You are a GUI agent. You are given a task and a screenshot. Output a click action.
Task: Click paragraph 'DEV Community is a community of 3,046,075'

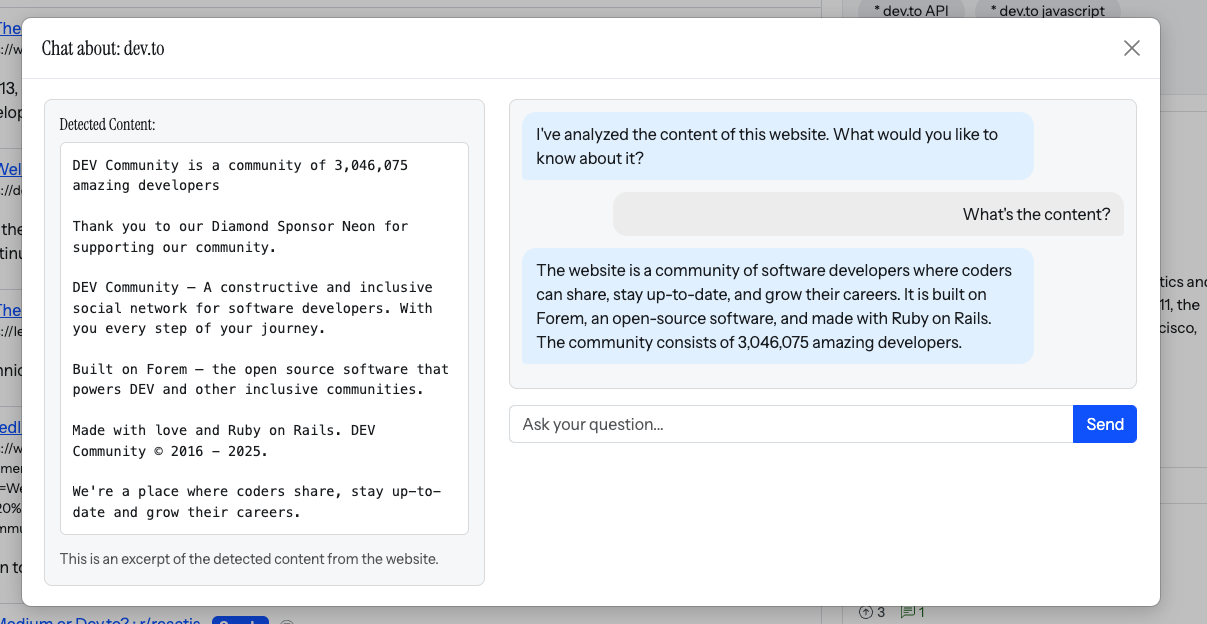240,175
